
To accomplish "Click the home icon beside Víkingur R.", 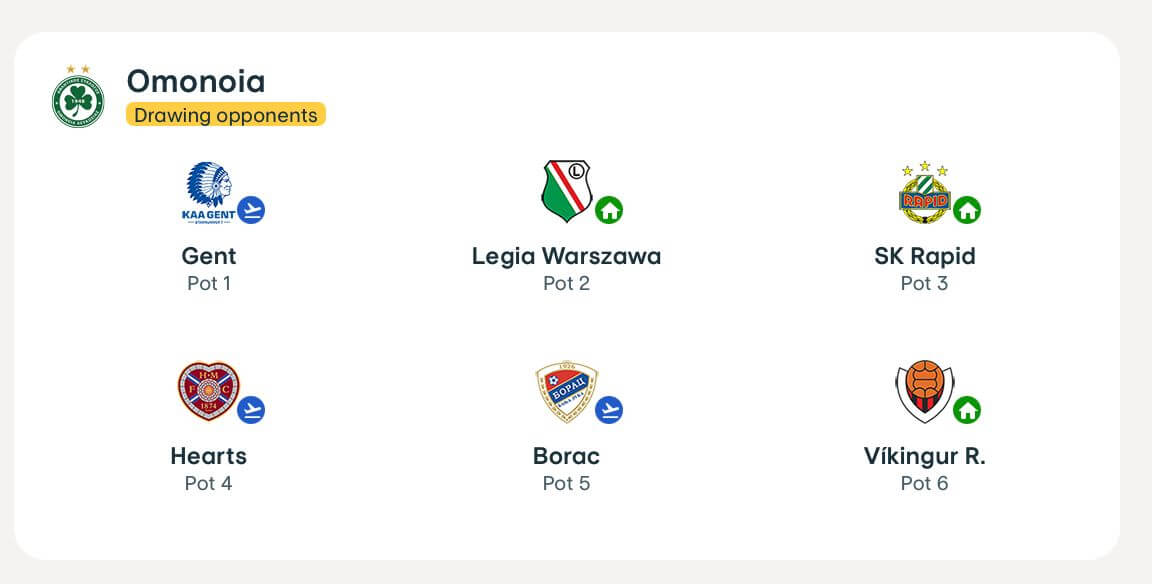I will pyautogui.click(x=967, y=410).
